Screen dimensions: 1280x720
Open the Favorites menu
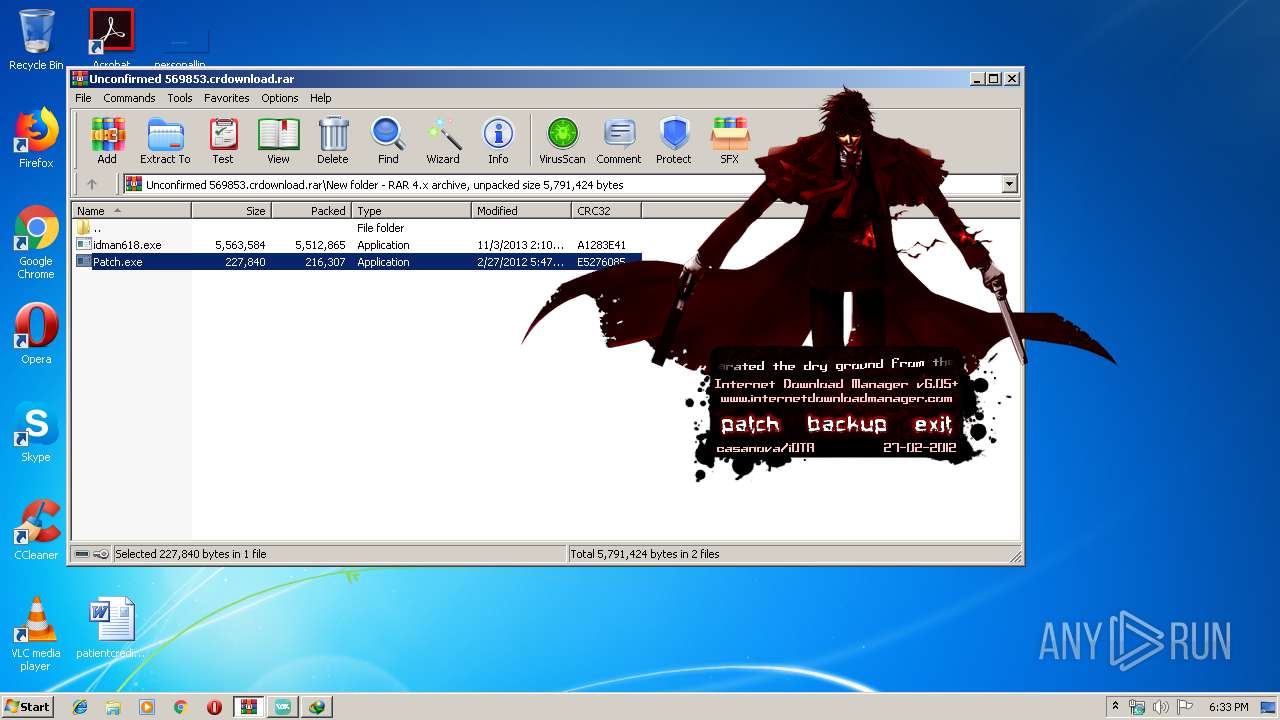tap(227, 98)
